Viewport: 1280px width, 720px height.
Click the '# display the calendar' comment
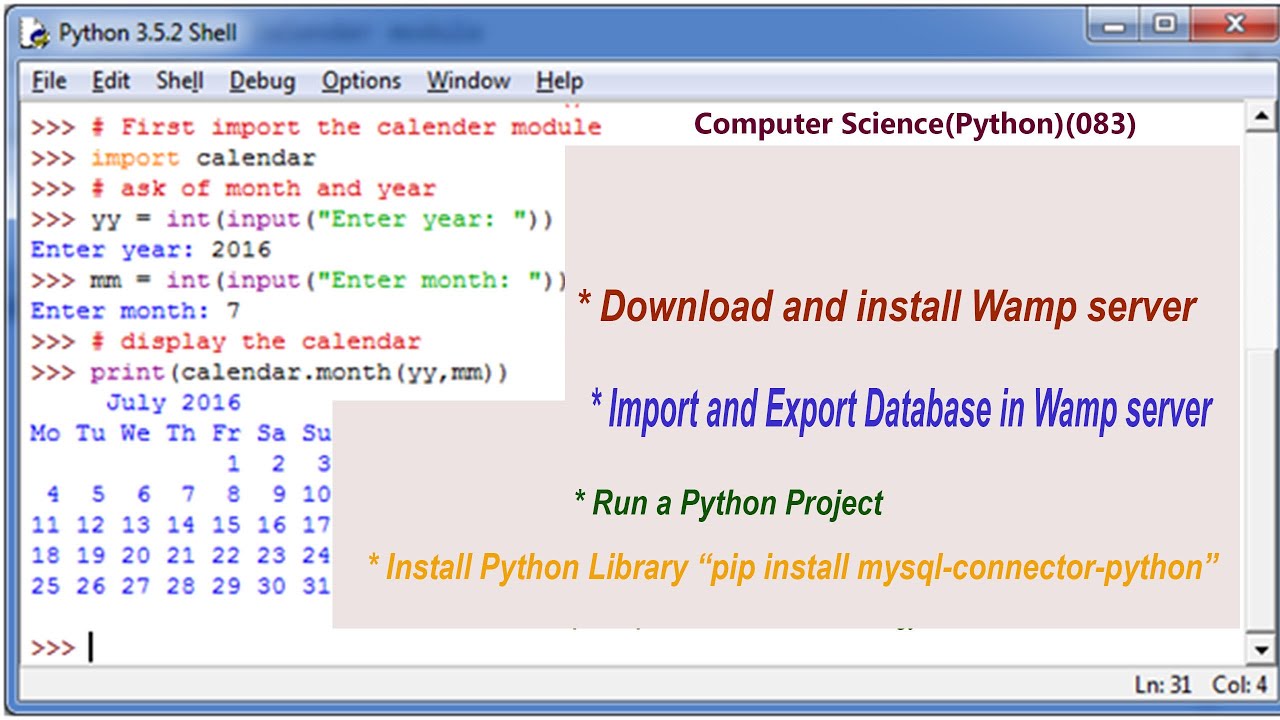point(255,341)
